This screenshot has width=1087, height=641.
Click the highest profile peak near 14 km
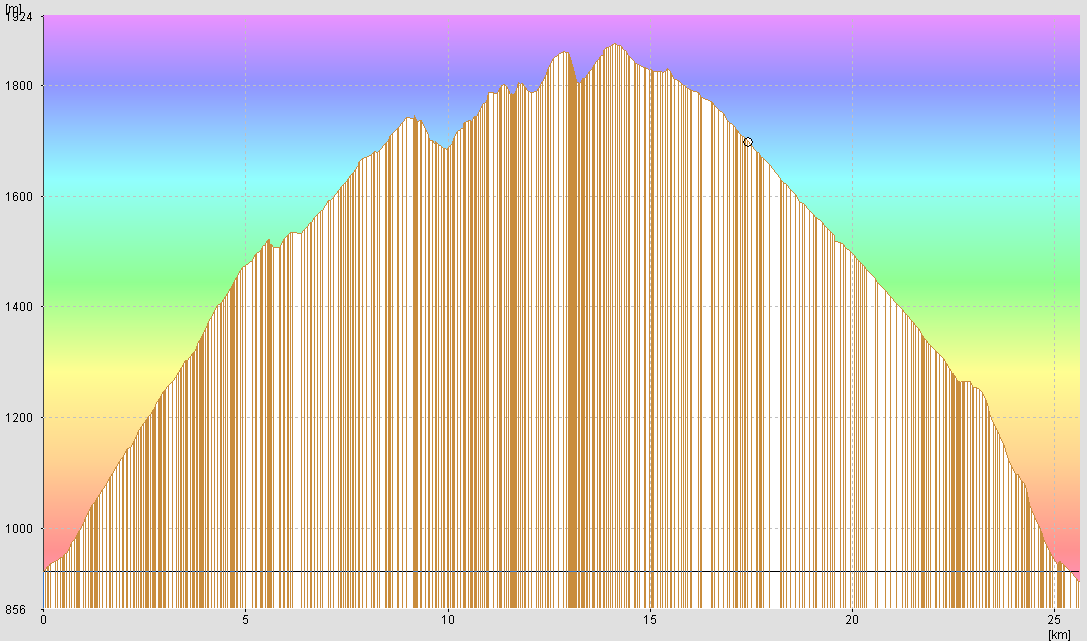point(615,45)
